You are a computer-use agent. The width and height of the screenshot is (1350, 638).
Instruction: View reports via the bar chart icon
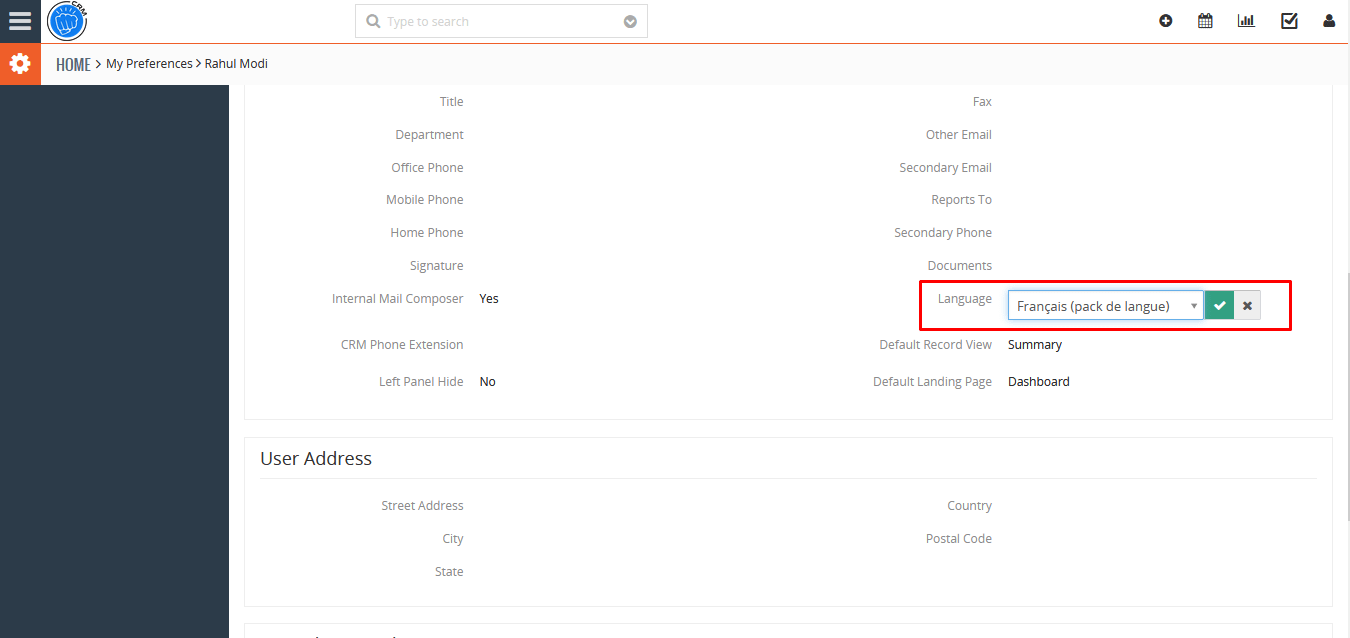pos(1245,20)
